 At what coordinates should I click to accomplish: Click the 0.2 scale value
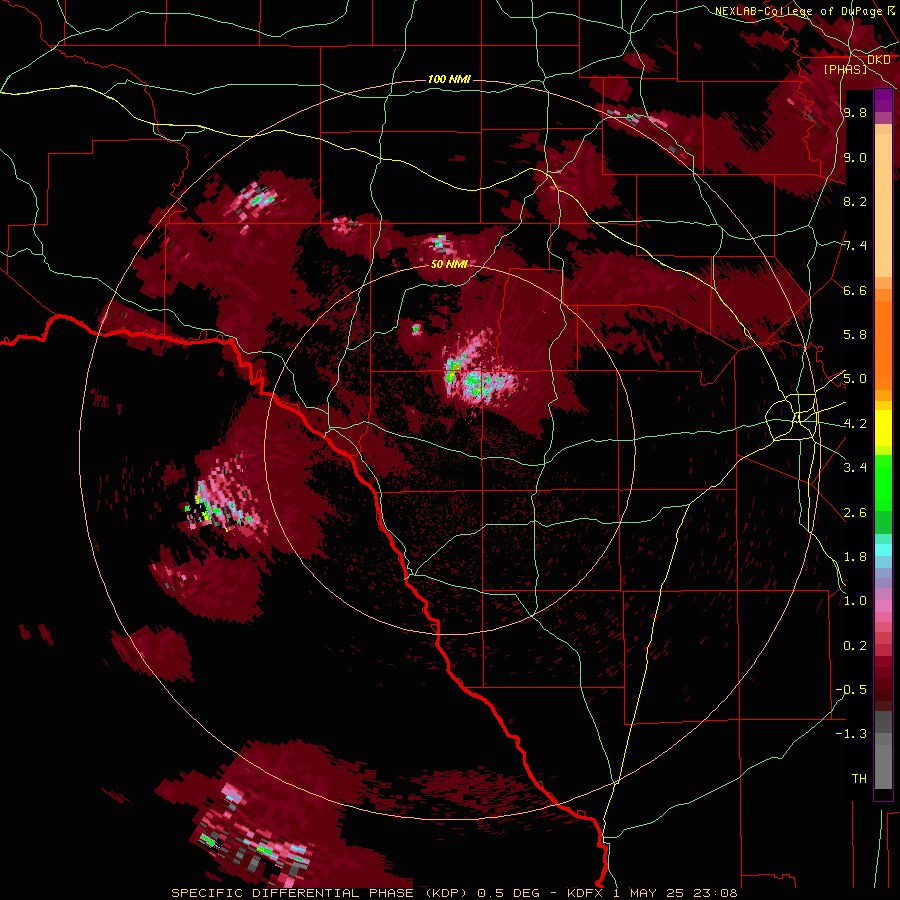(x=855, y=646)
